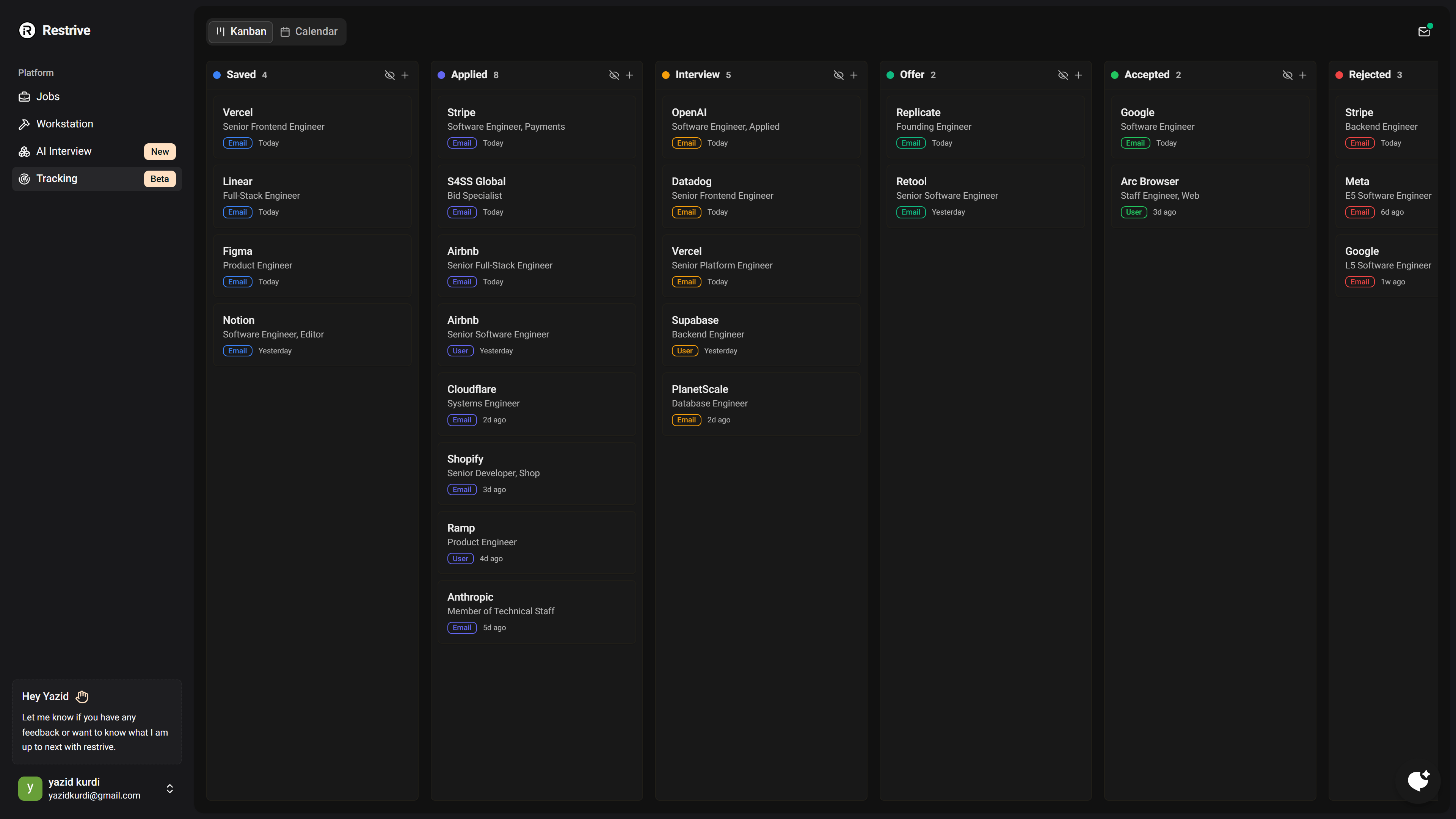The width and height of the screenshot is (1456, 819).
Task: Switch to the Kanban tab
Action: coord(240,31)
